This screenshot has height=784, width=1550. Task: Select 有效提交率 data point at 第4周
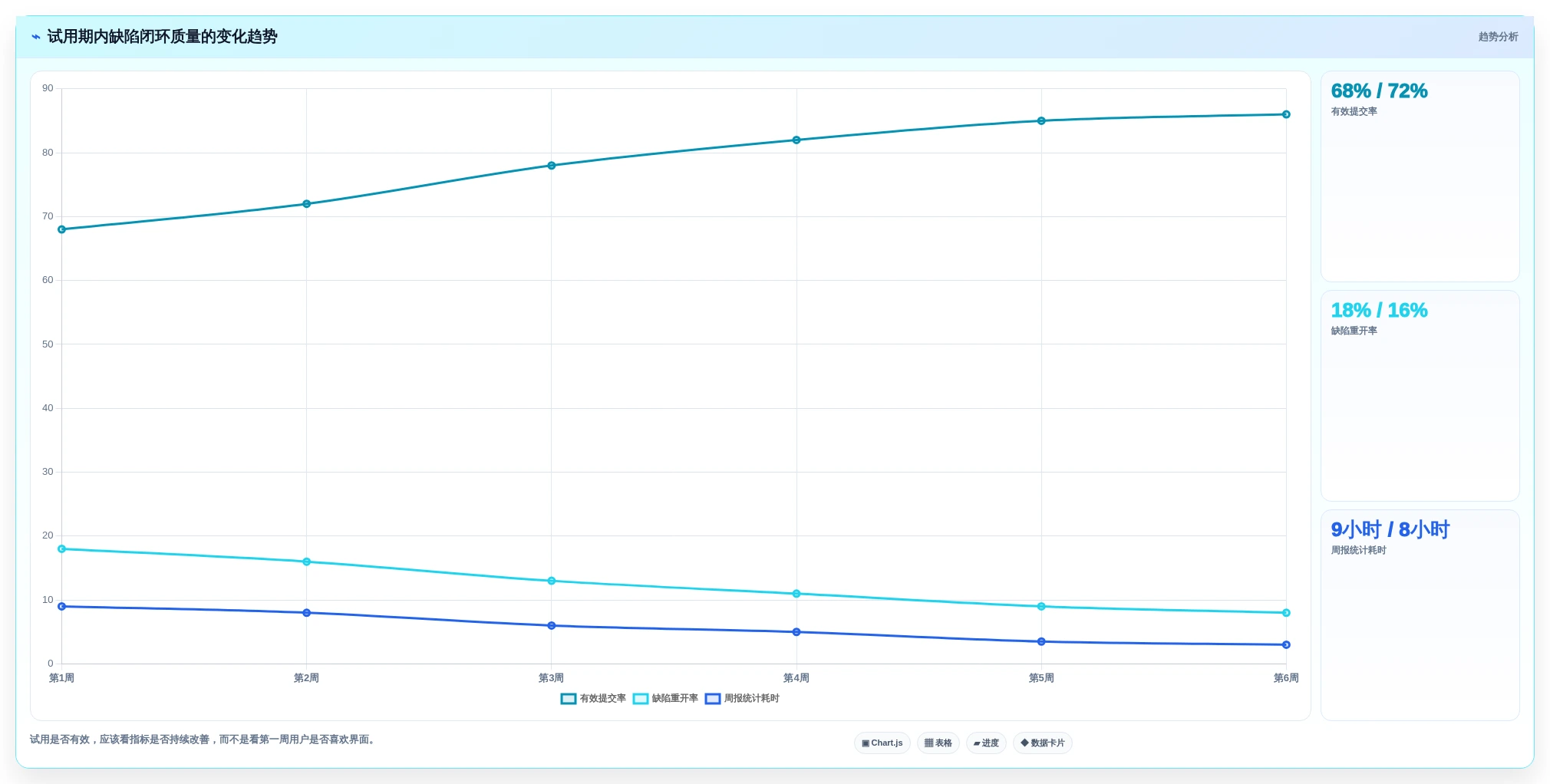[x=796, y=140]
